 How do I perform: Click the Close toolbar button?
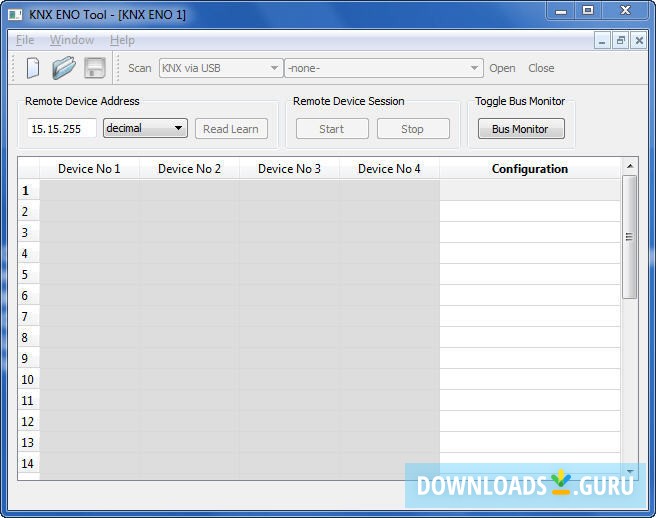pos(541,68)
